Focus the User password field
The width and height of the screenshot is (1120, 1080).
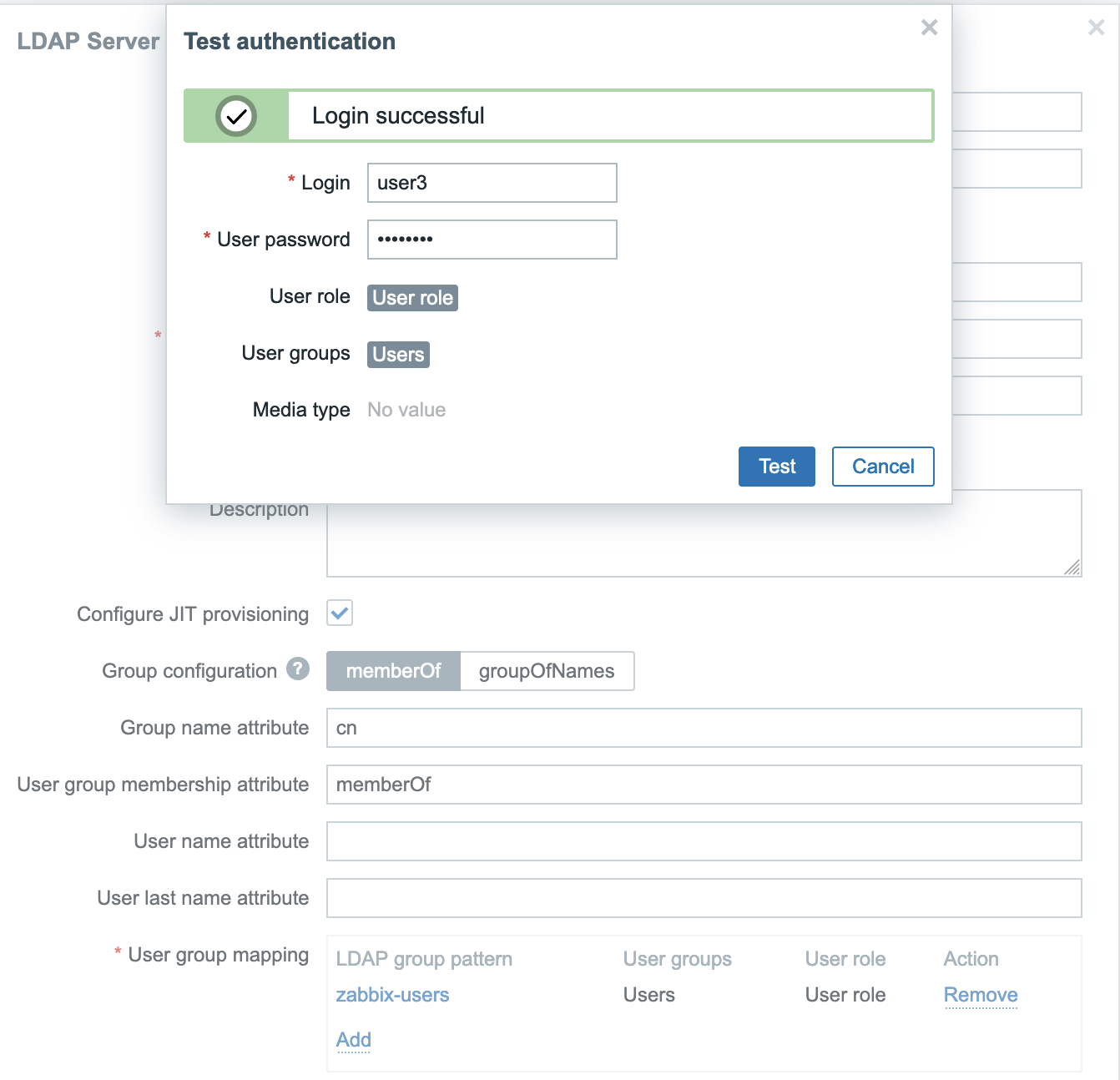tap(492, 240)
